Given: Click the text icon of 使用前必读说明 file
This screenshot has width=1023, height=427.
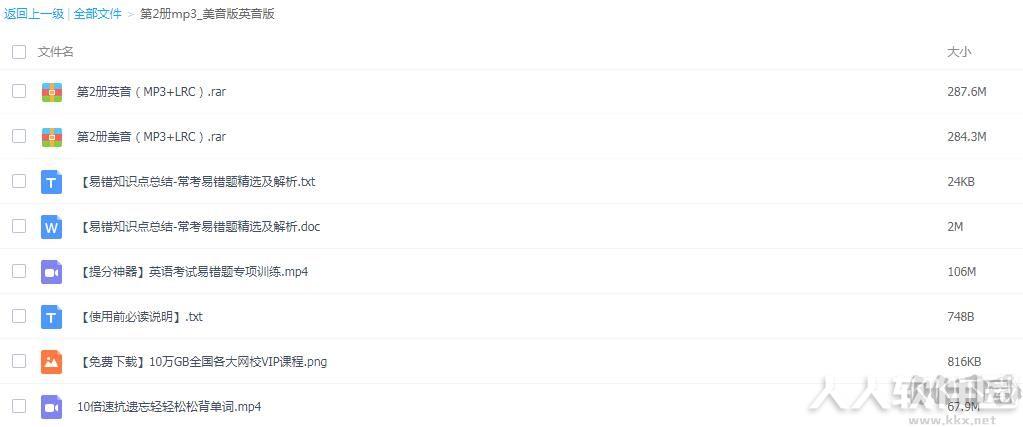Looking at the screenshot, I should [52, 317].
